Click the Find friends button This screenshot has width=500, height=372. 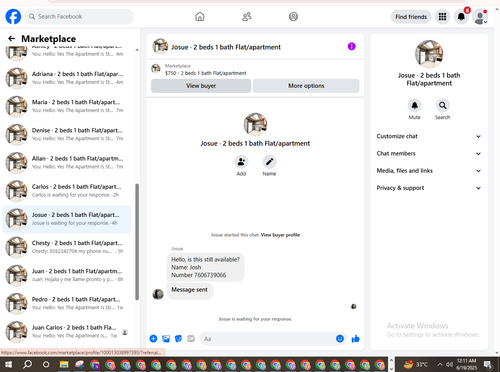(x=411, y=17)
